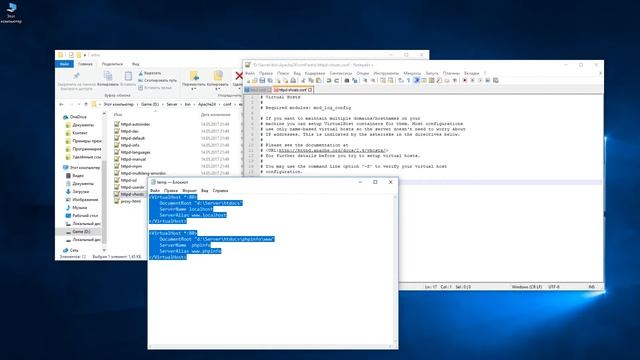Click Pin to Quick access icon in Explorer
The width and height of the screenshot is (640, 360).
[76, 76]
